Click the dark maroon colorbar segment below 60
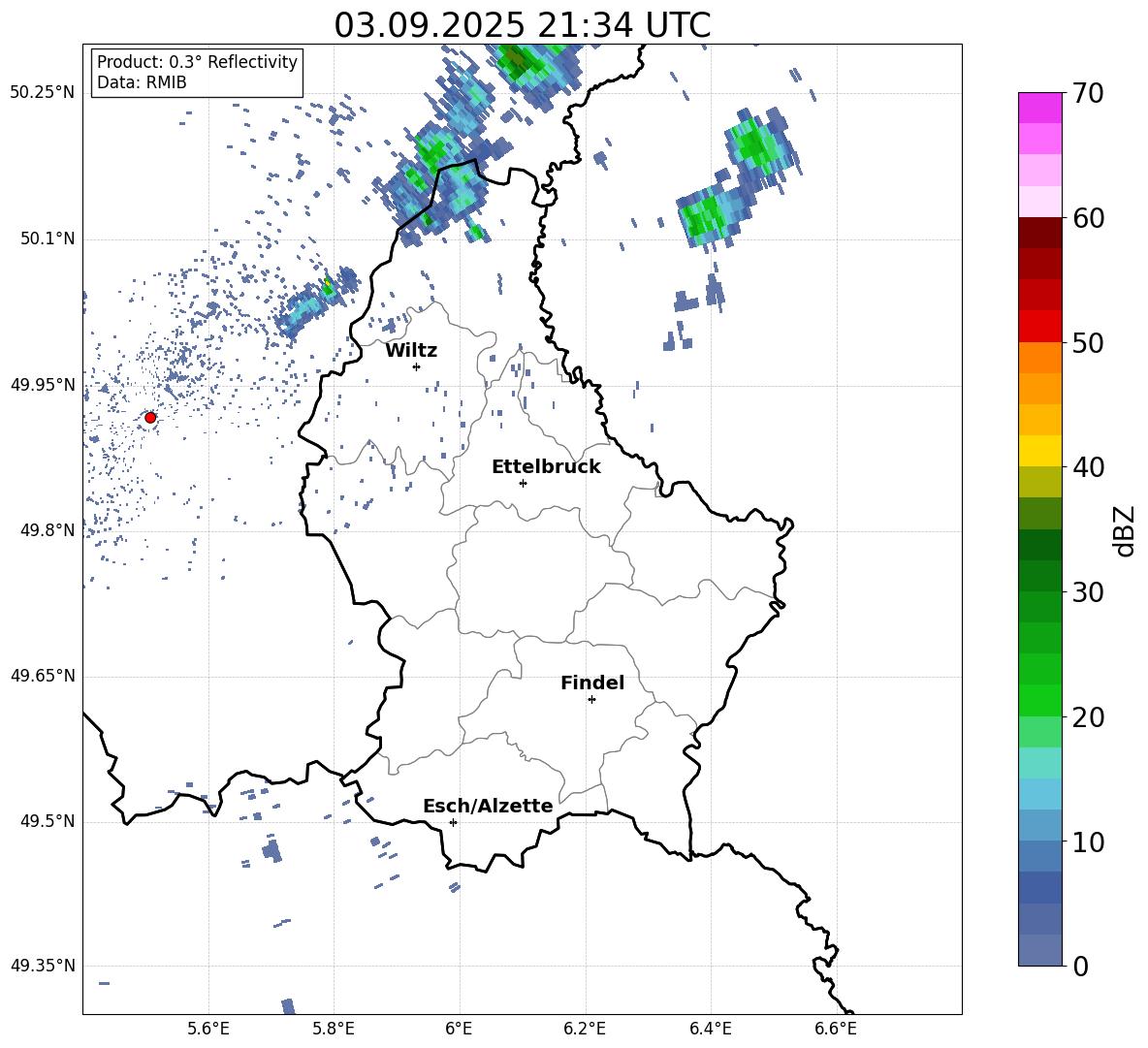The image size is (1148, 1048). click(1040, 233)
